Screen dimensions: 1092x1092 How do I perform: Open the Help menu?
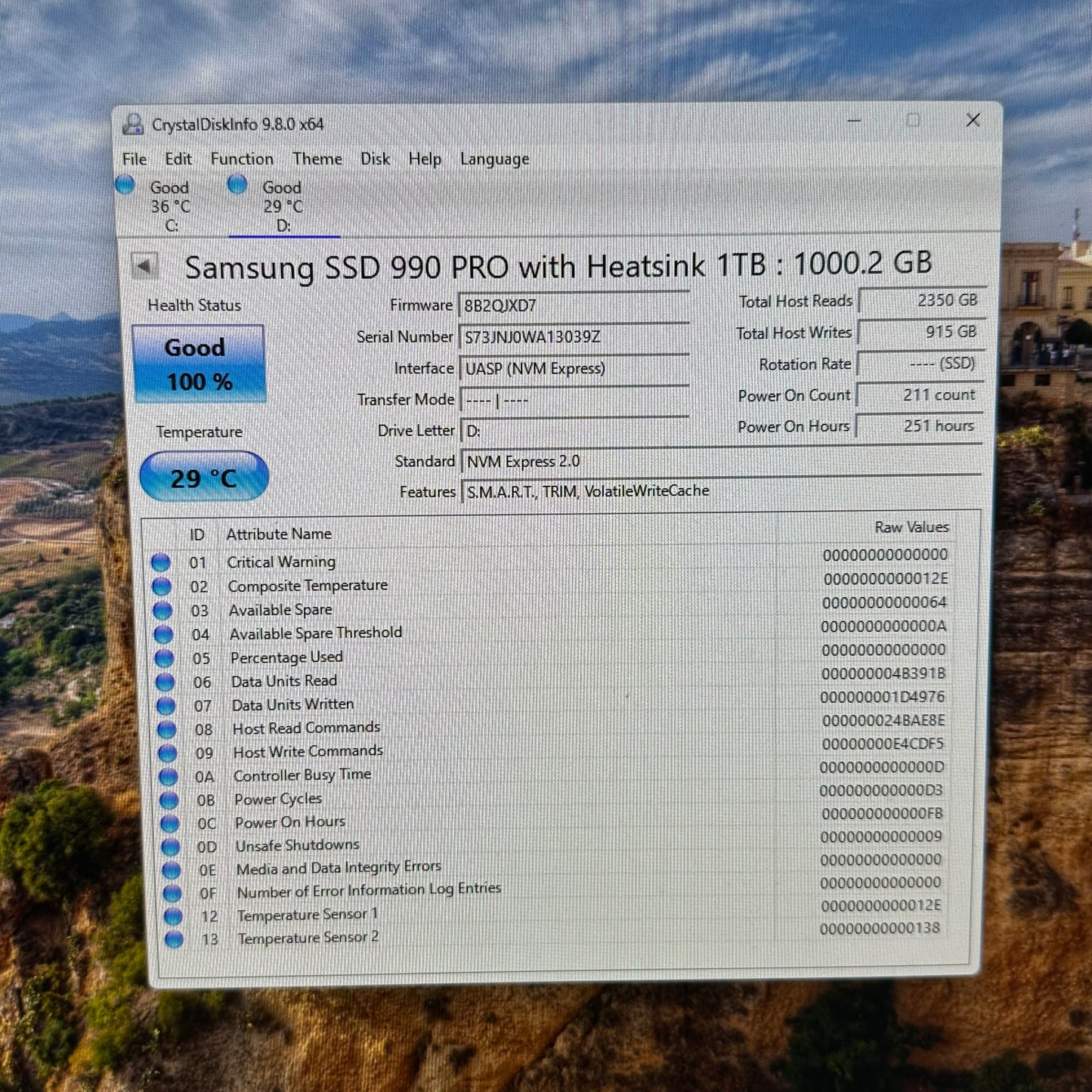[x=425, y=159]
